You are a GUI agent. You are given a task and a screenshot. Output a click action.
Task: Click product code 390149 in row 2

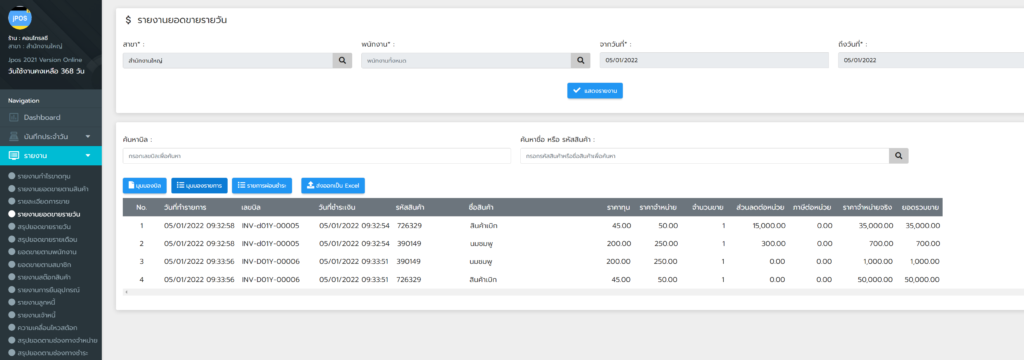pos(409,244)
